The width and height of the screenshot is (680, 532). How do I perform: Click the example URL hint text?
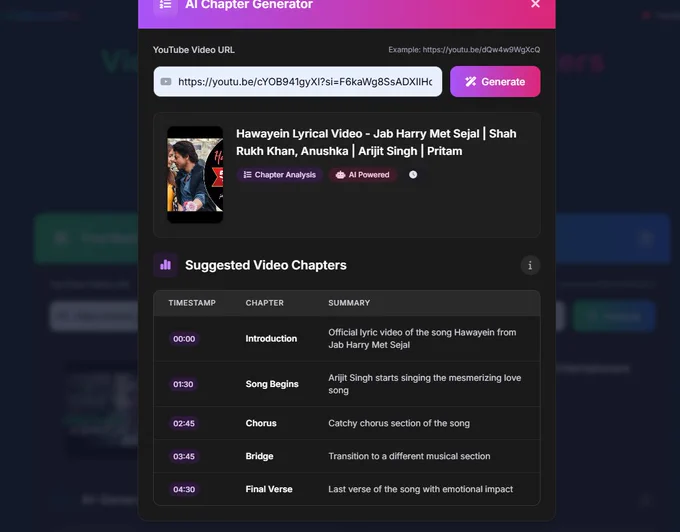point(464,49)
